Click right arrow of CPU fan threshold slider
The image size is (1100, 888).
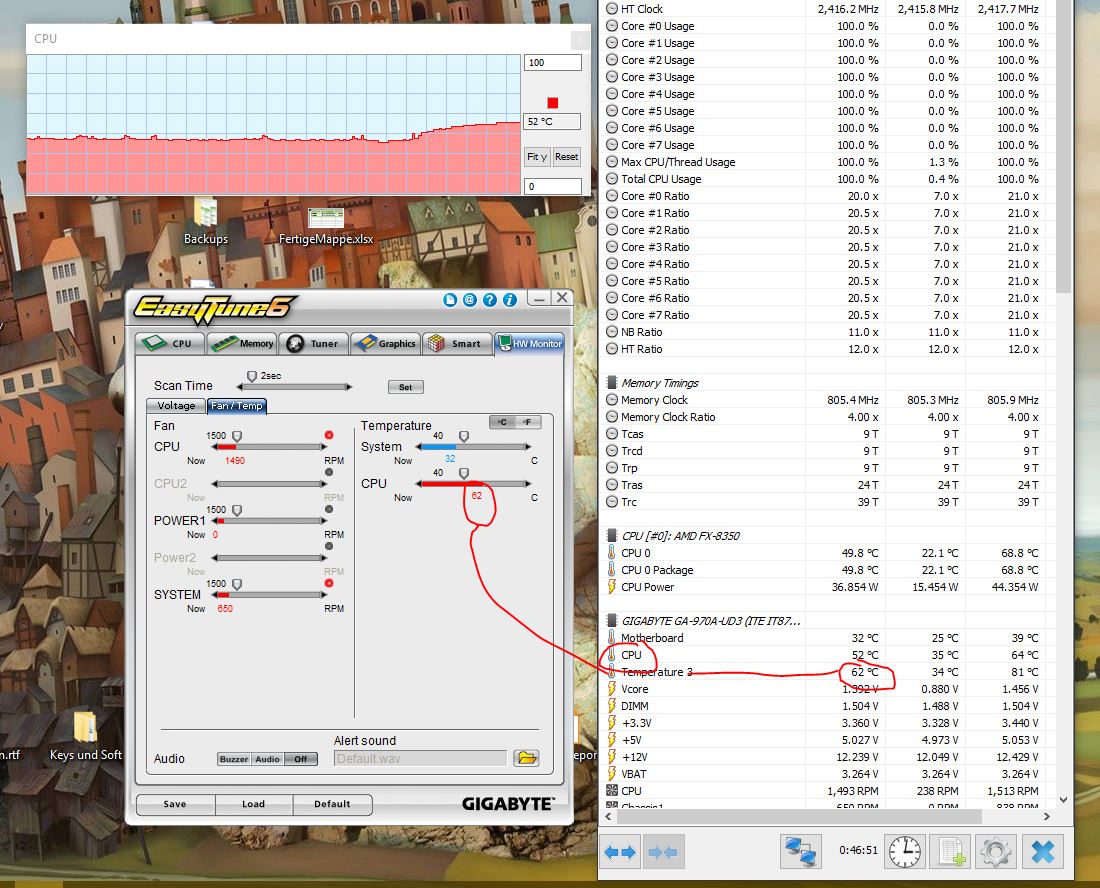click(x=323, y=447)
